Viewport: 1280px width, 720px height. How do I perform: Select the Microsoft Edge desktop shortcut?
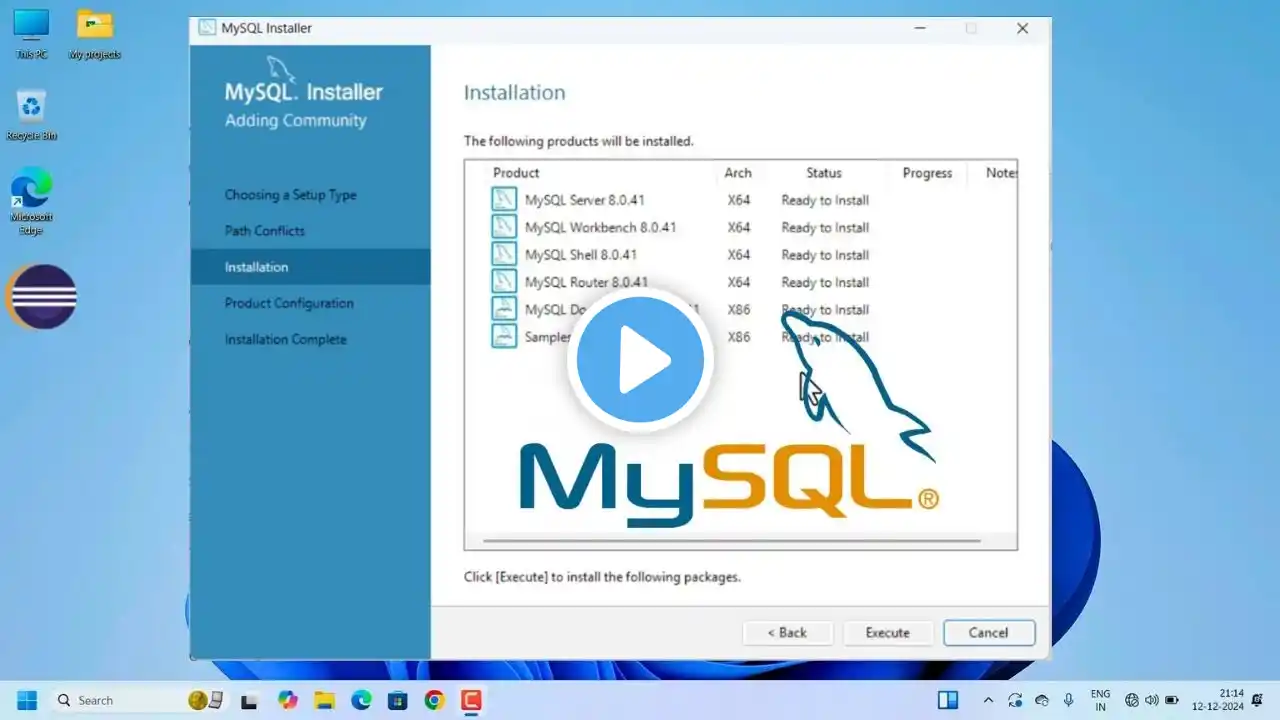32,202
